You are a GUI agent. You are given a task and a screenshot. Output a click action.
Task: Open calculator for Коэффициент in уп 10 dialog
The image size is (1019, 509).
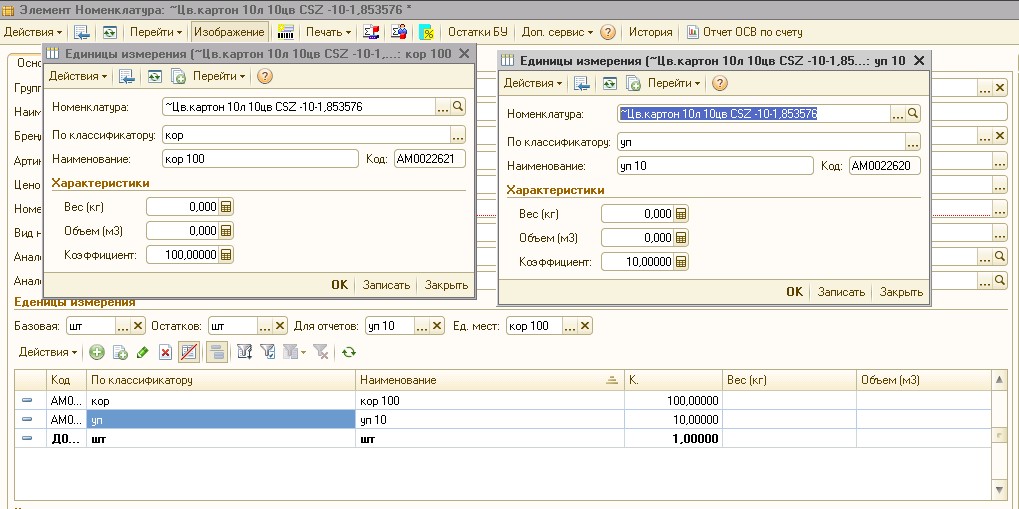(681, 262)
